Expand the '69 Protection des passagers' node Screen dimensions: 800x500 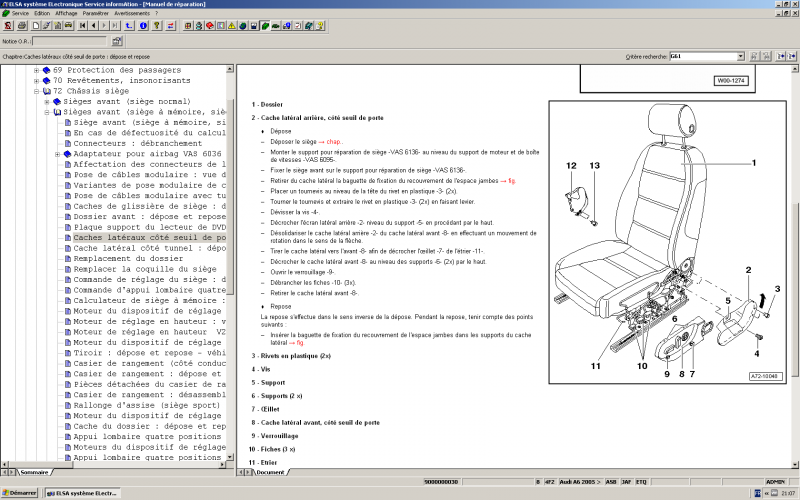(37, 70)
